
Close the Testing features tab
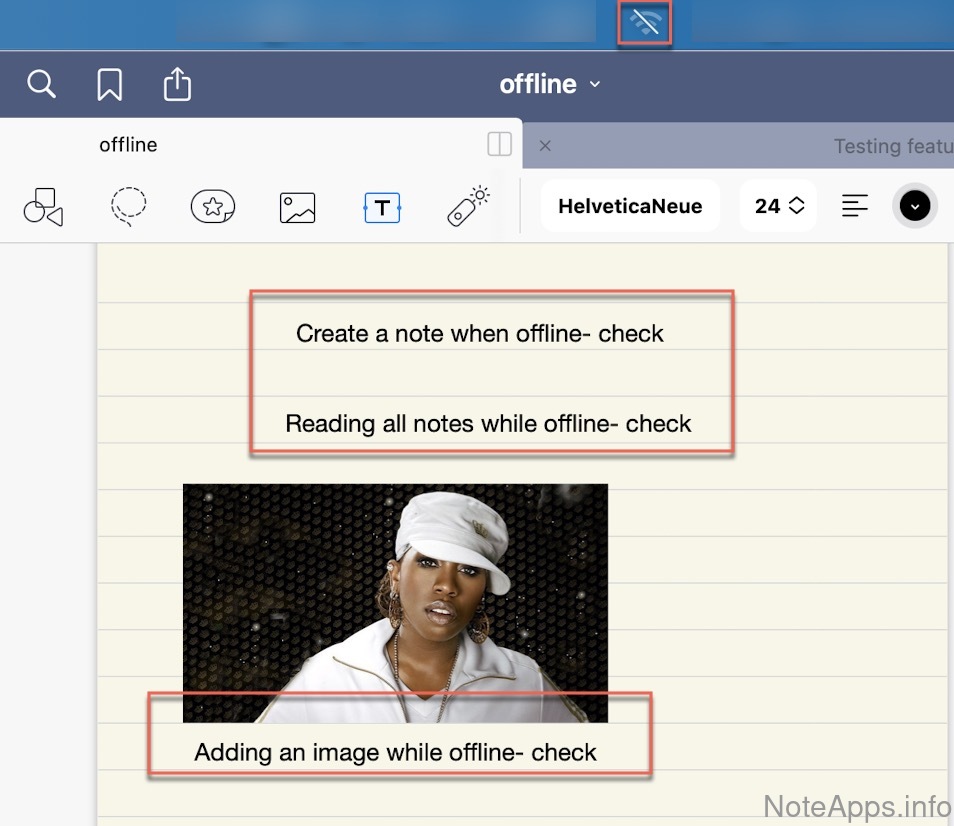click(x=545, y=146)
